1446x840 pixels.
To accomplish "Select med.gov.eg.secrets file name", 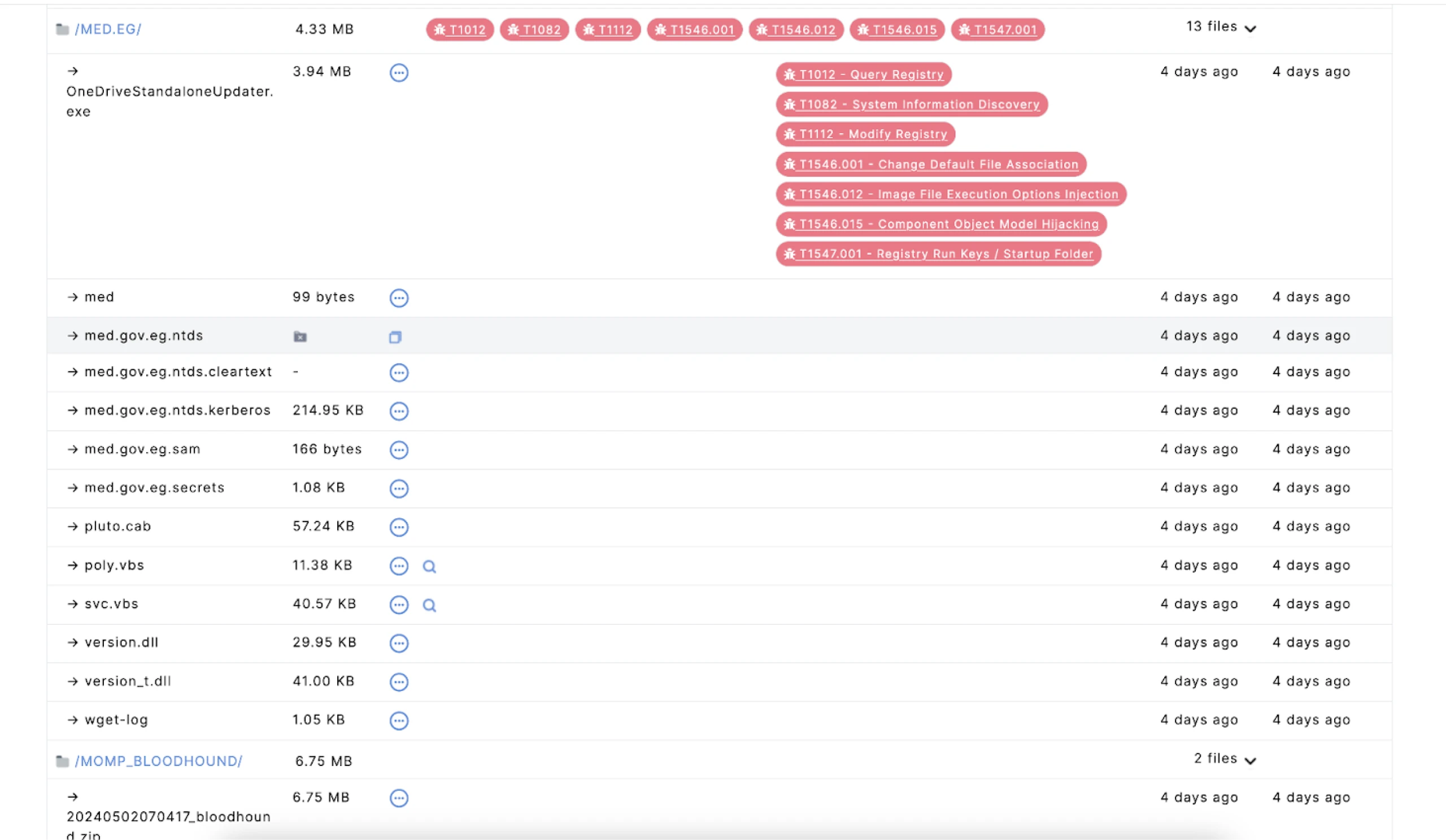I will coord(155,488).
